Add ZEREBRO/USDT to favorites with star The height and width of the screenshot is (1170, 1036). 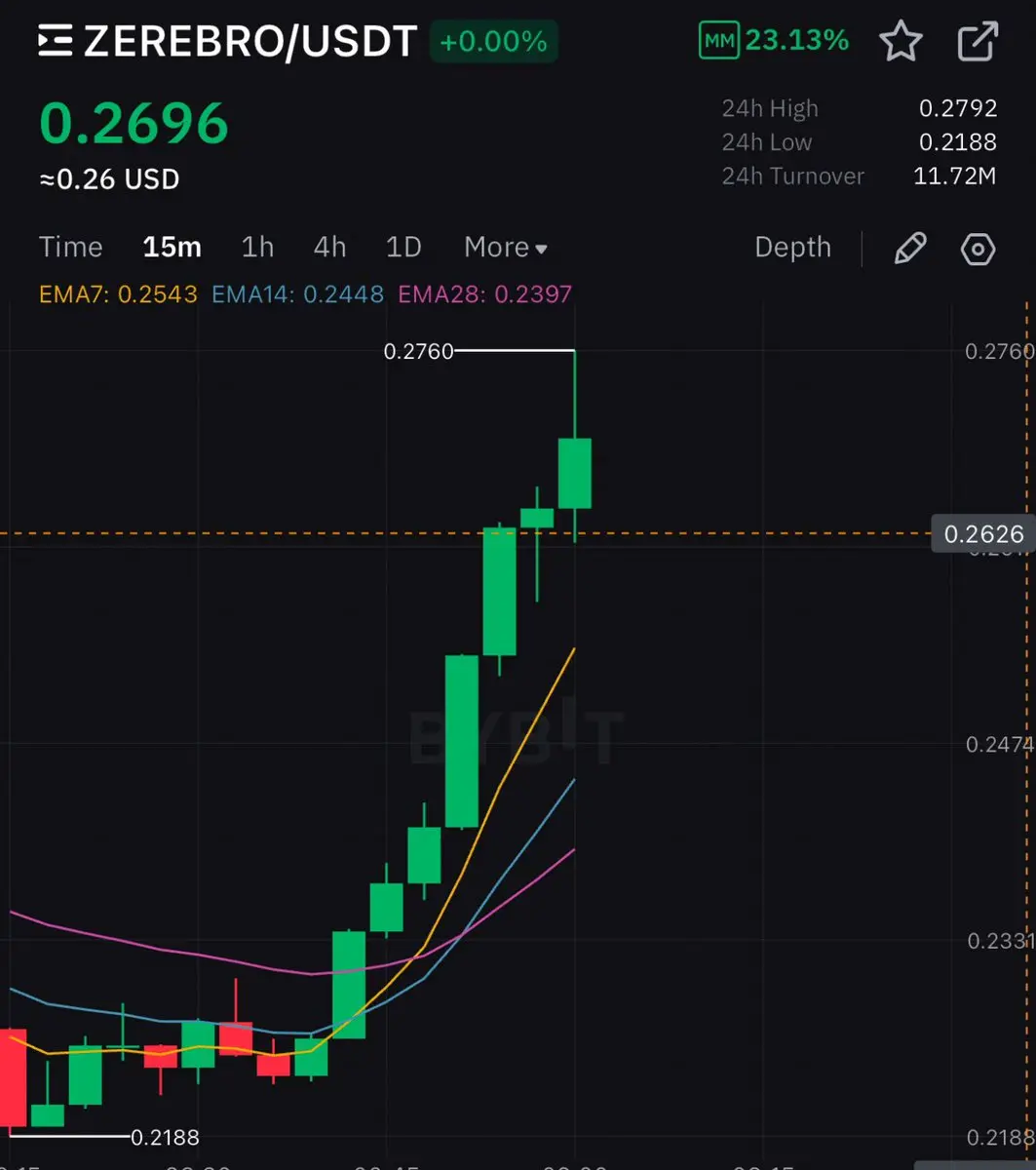click(900, 41)
